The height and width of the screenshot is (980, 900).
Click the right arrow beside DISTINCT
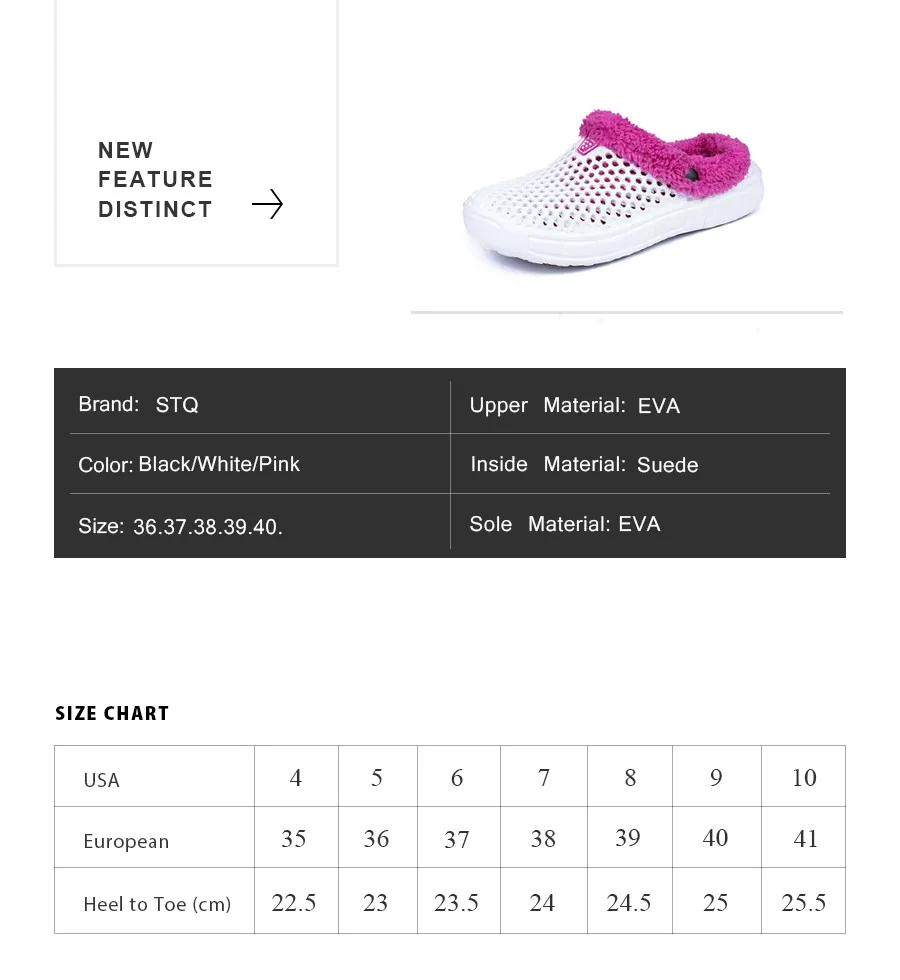click(268, 204)
